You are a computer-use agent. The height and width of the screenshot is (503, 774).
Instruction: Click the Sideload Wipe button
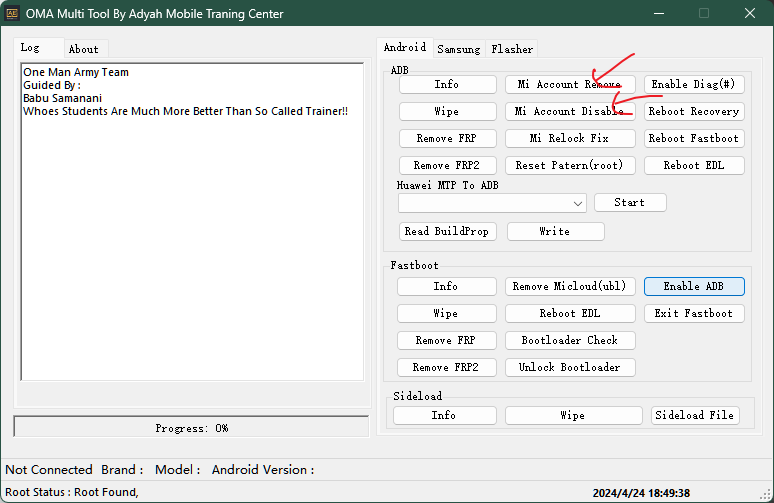[574, 416]
